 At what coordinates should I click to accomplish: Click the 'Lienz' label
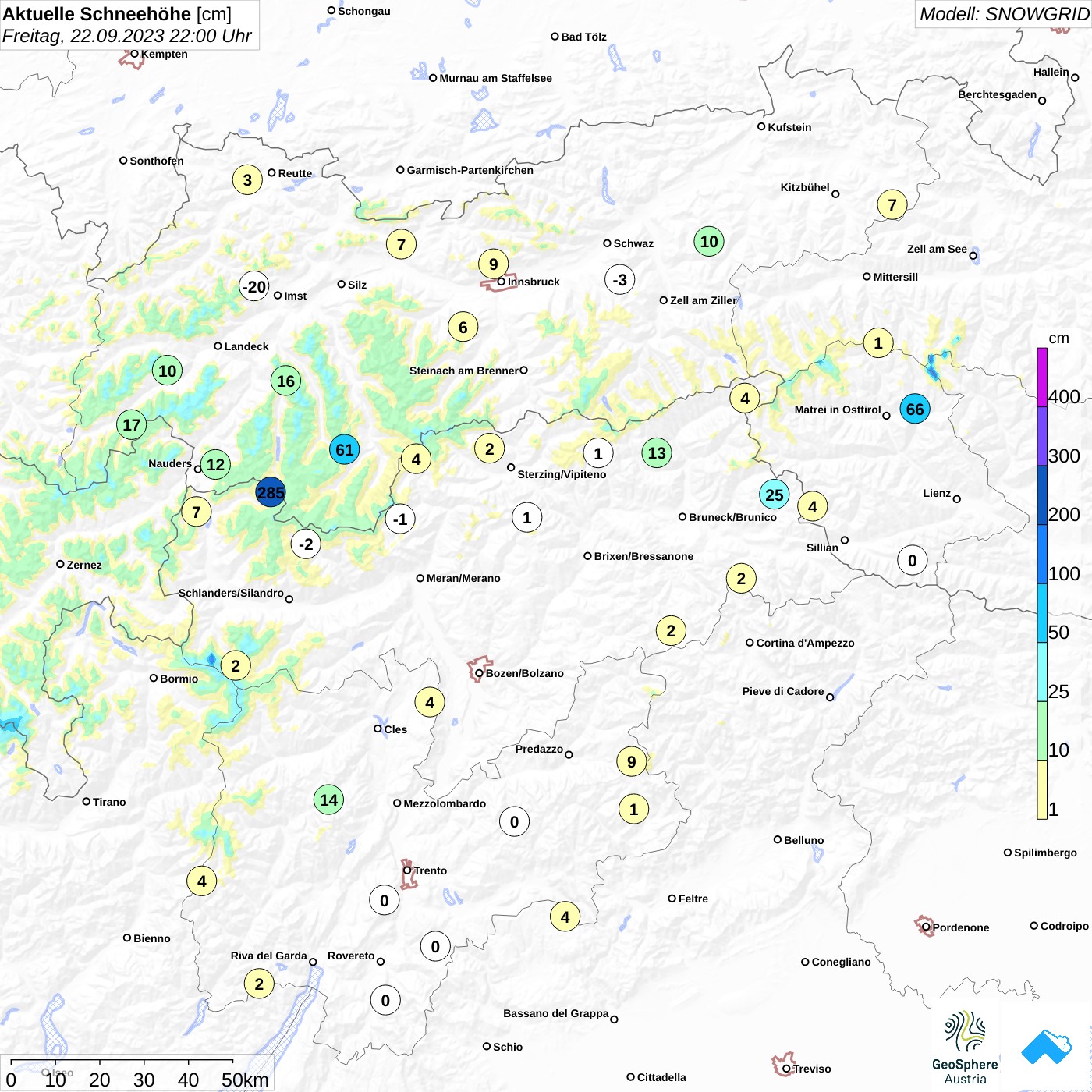click(937, 494)
